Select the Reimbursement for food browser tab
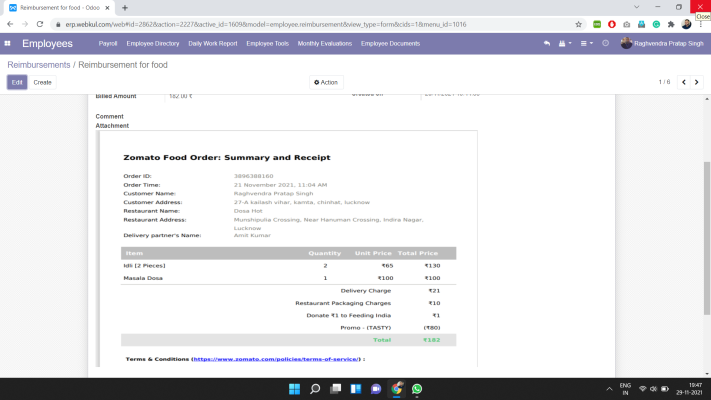 [x=59, y=8]
